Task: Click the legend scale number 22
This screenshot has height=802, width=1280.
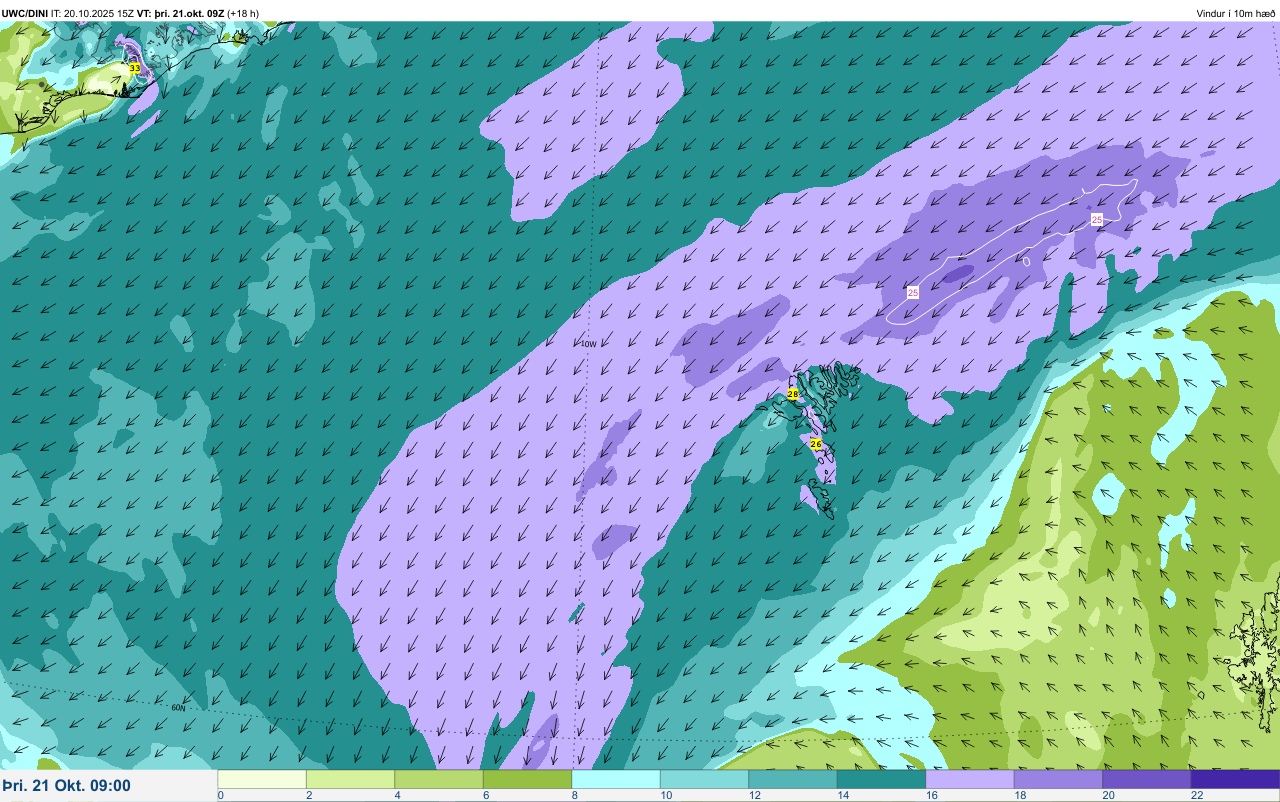Action: tap(1197, 795)
